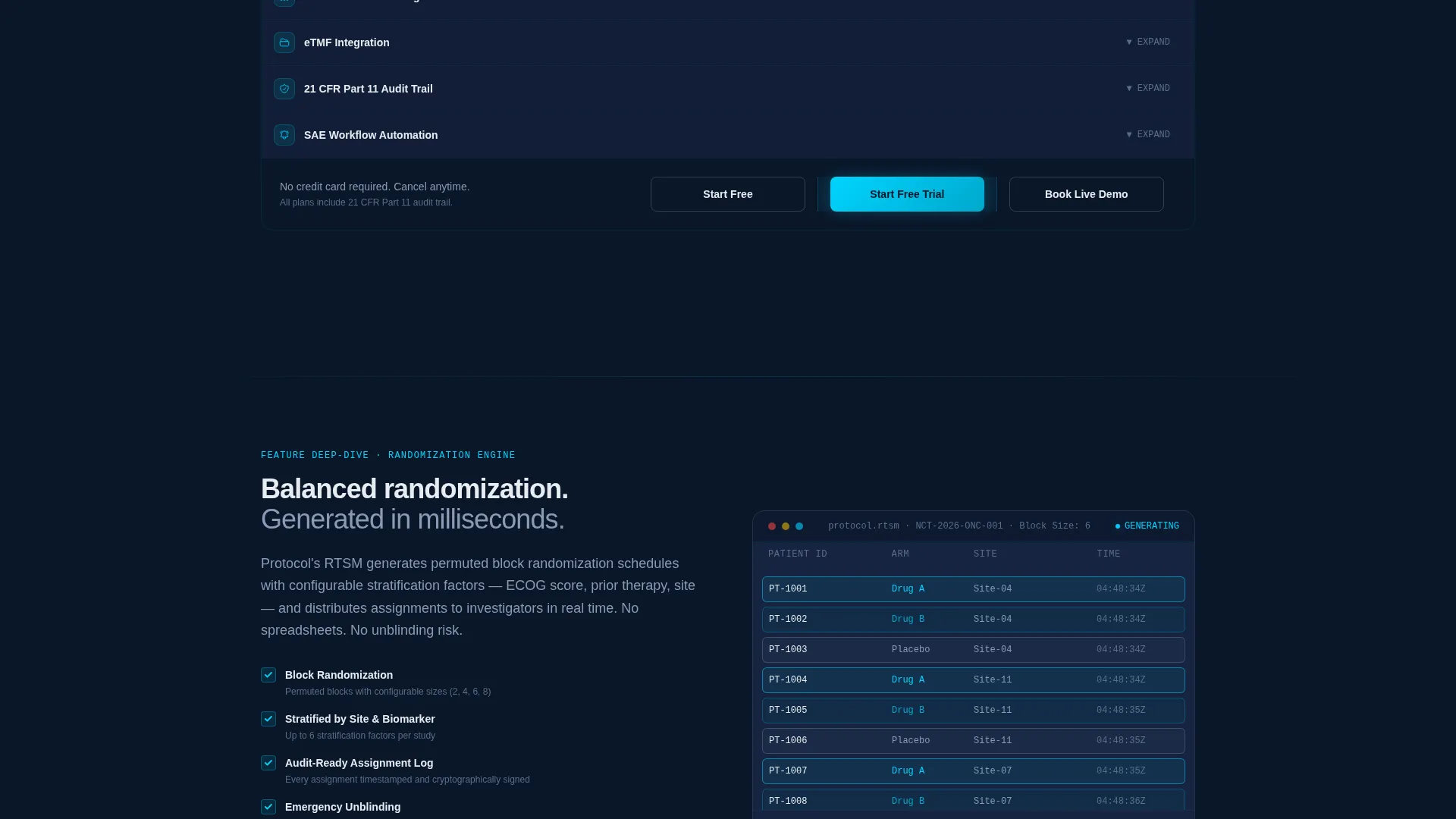Click the Start Free Trial button
Viewport: 1456px width, 819px height.
click(907, 194)
